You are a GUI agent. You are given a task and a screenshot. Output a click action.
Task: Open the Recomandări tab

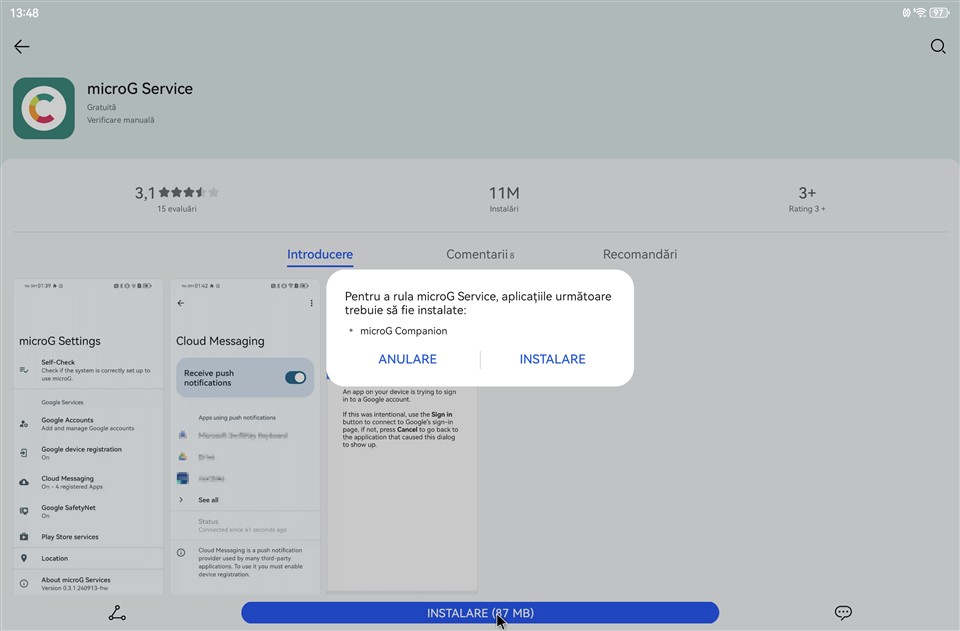tap(640, 254)
